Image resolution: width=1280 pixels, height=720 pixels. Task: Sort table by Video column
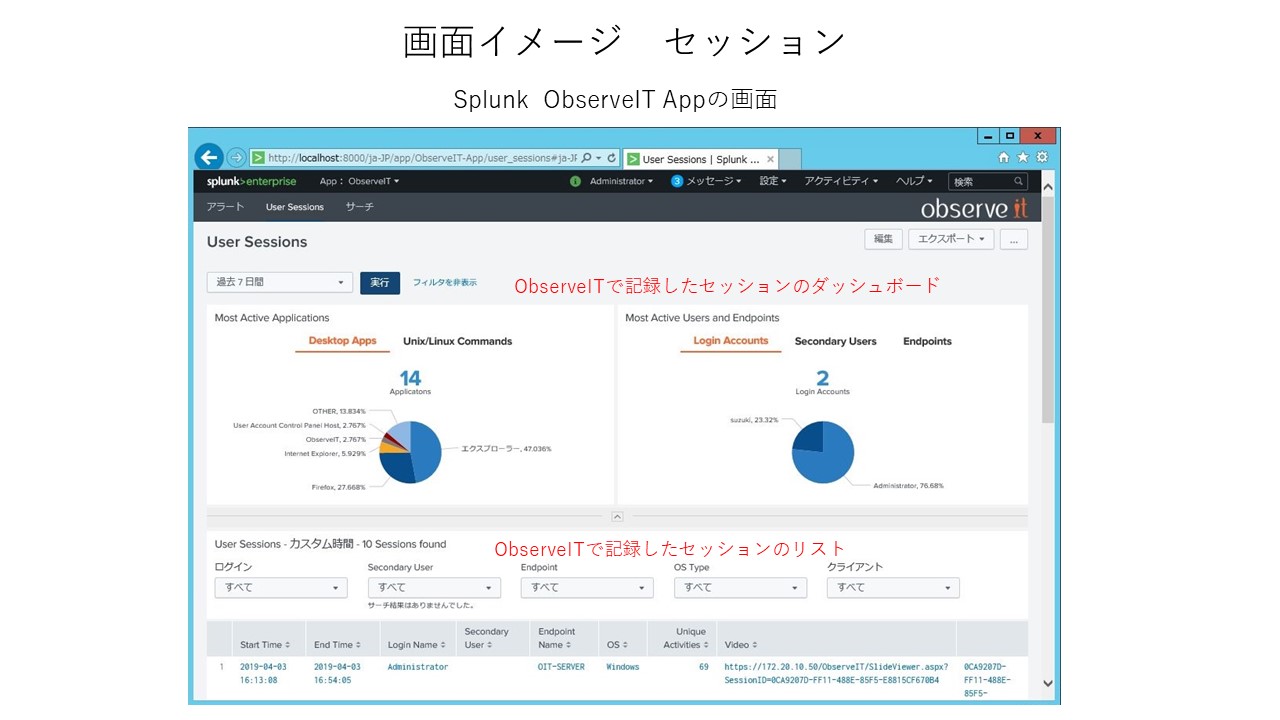(x=741, y=645)
